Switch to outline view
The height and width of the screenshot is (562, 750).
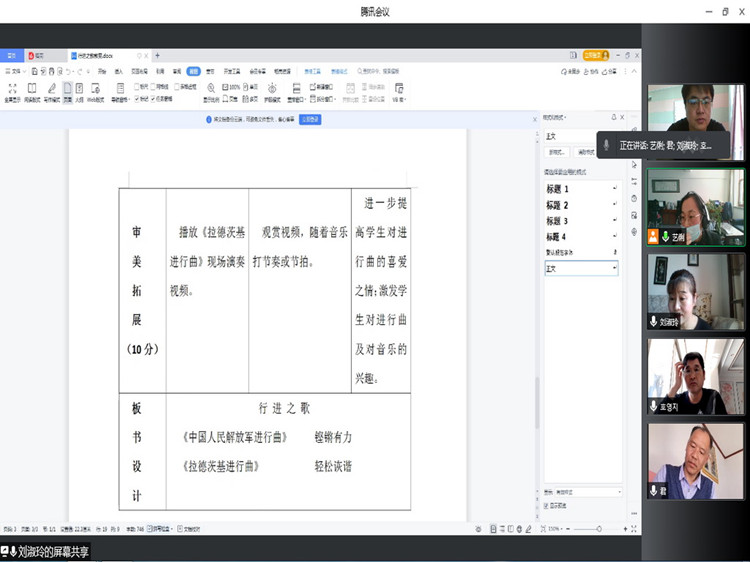[79, 88]
